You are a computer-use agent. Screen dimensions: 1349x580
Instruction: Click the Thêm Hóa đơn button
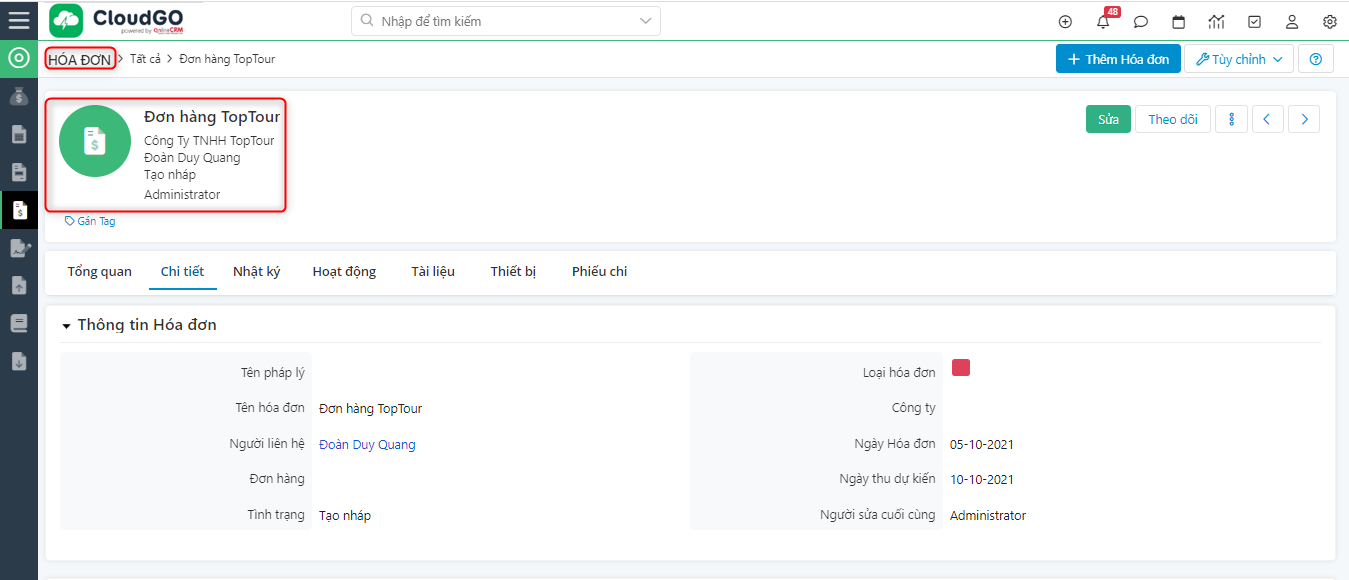pos(1118,59)
